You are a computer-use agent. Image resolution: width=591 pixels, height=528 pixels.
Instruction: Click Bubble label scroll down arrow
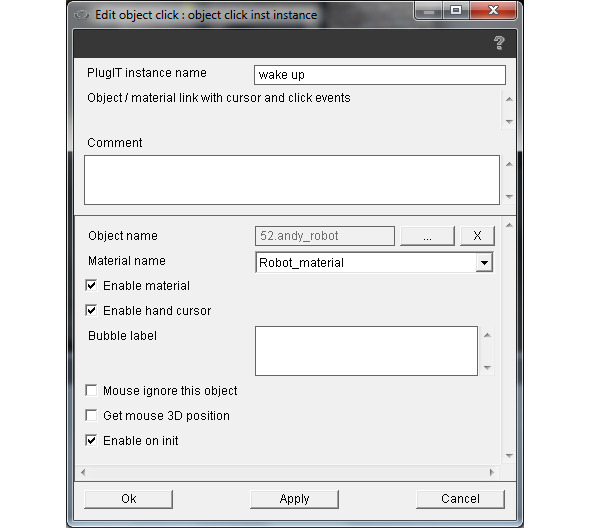[487, 367]
